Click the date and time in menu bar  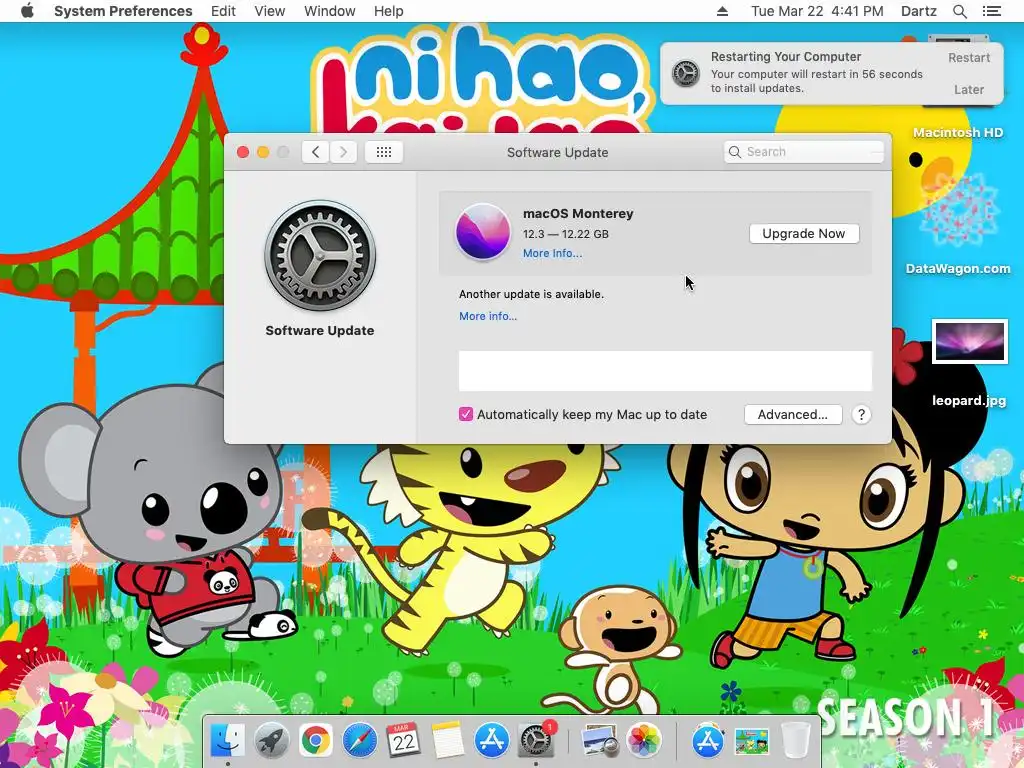[x=816, y=11]
